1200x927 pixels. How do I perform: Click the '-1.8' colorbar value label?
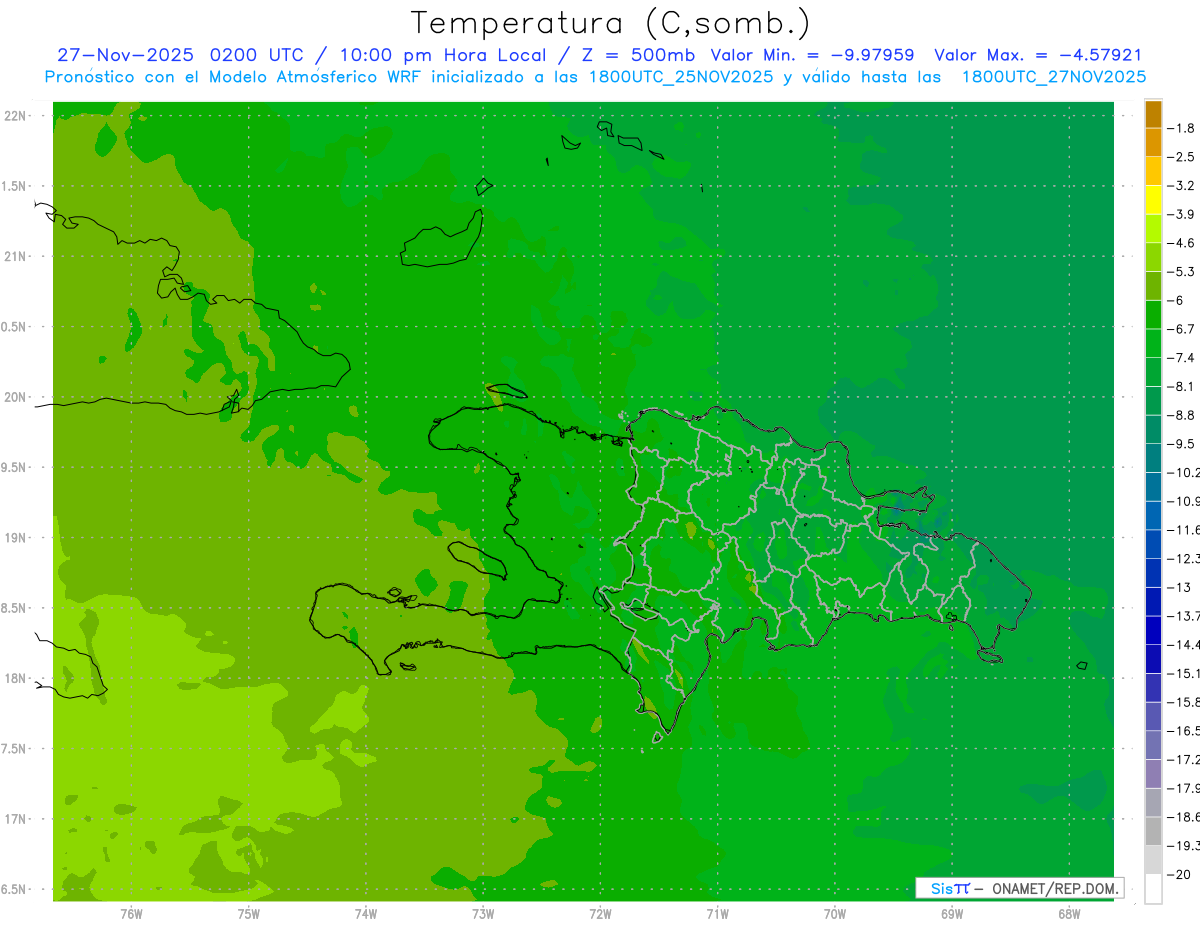tap(1182, 128)
